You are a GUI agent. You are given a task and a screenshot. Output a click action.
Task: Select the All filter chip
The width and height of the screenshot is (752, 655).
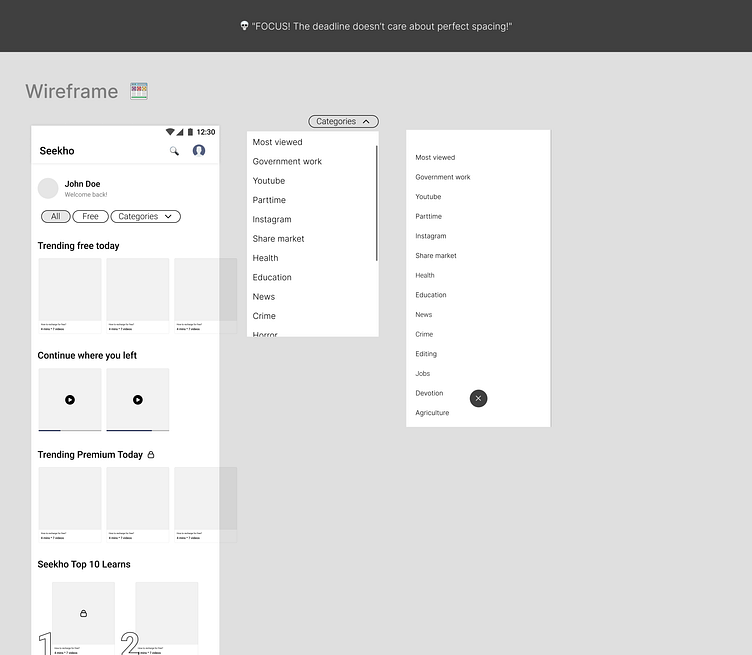[x=56, y=216]
